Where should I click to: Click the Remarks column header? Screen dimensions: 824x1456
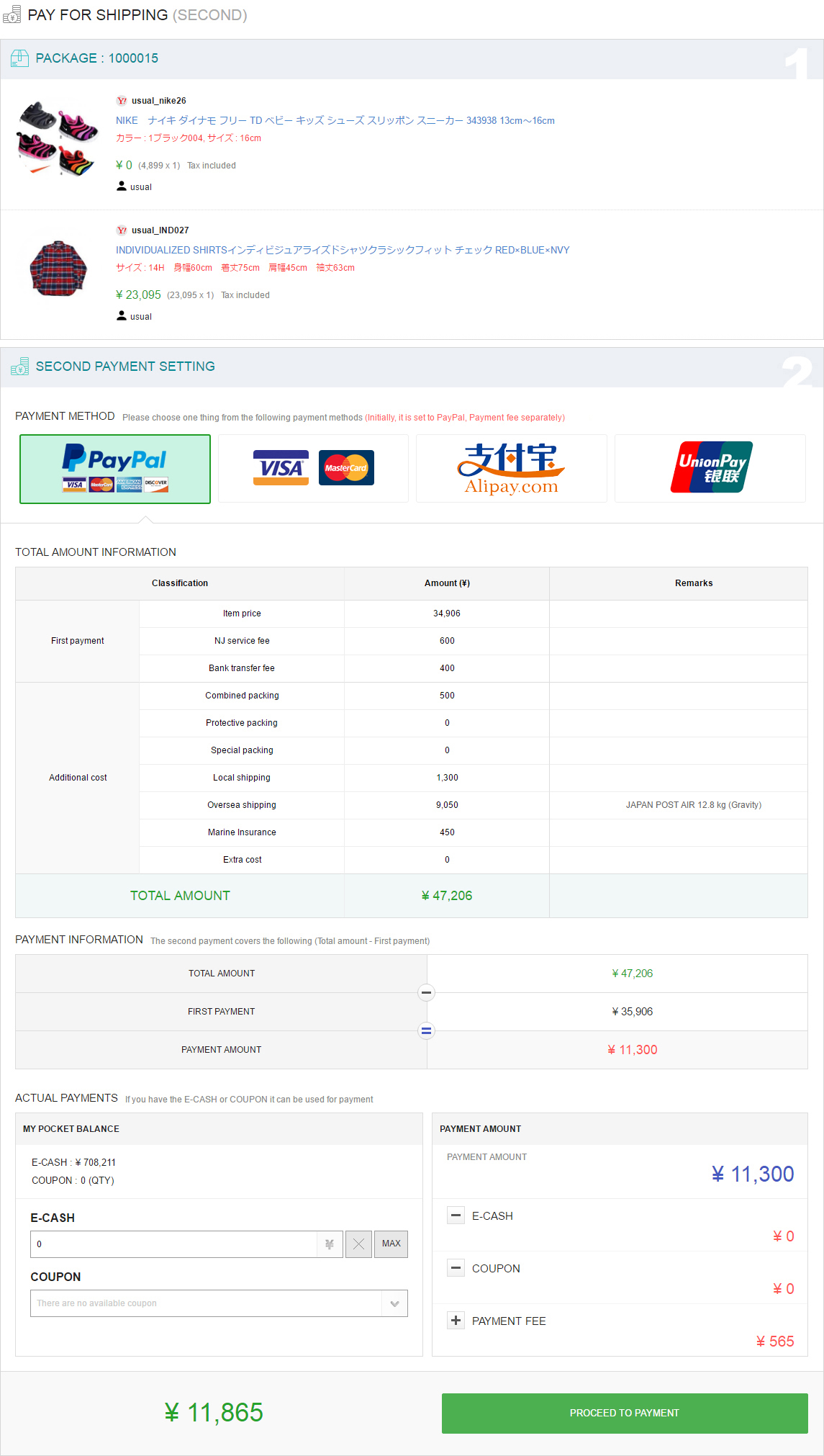click(694, 583)
